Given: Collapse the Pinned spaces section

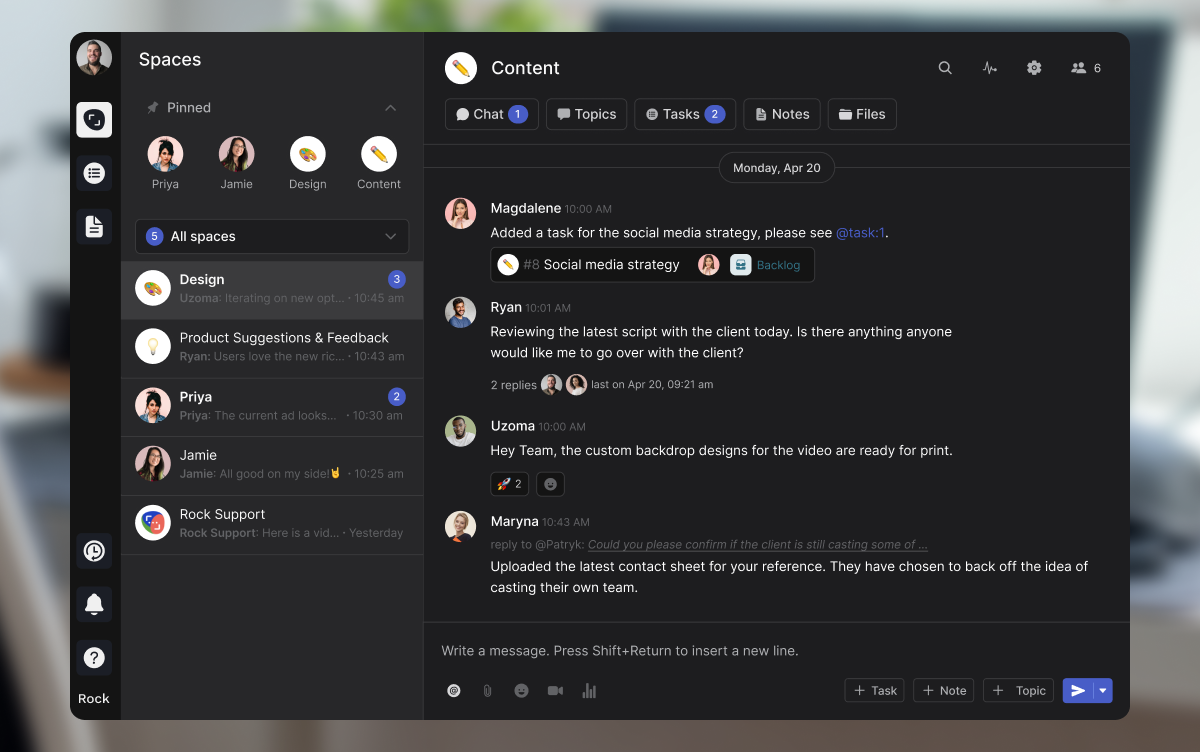Looking at the screenshot, I should (x=391, y=107).
